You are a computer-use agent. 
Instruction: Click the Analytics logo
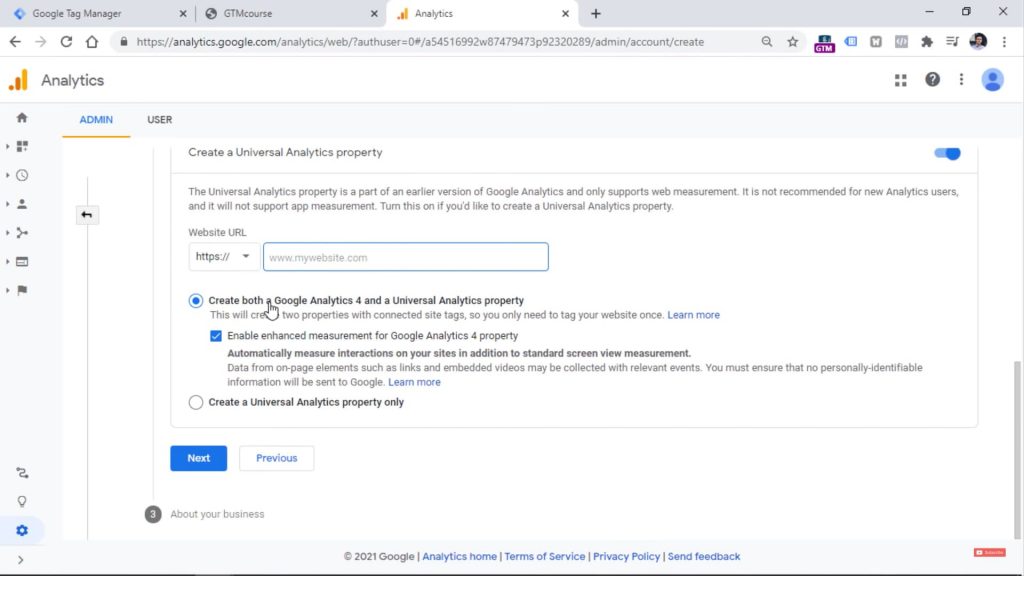click(x=18, y=80)
